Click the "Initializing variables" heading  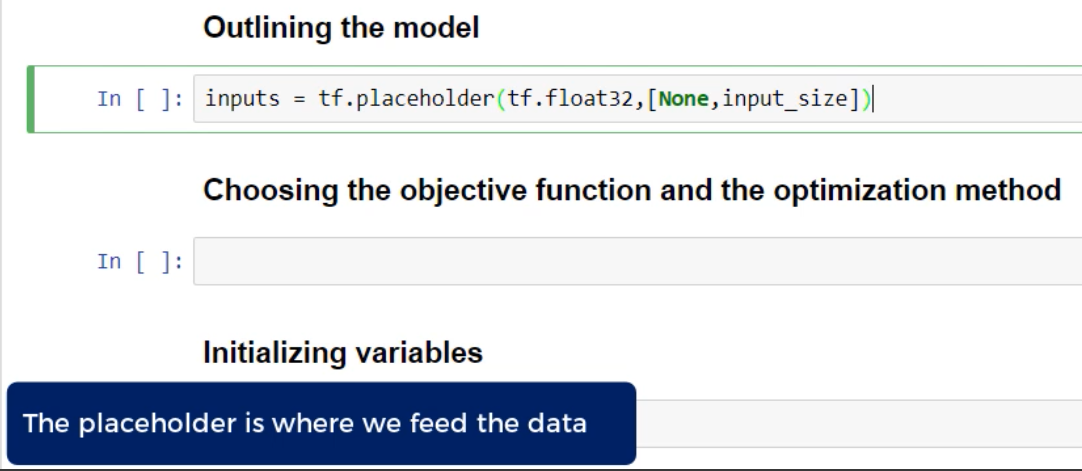point(343,353)
